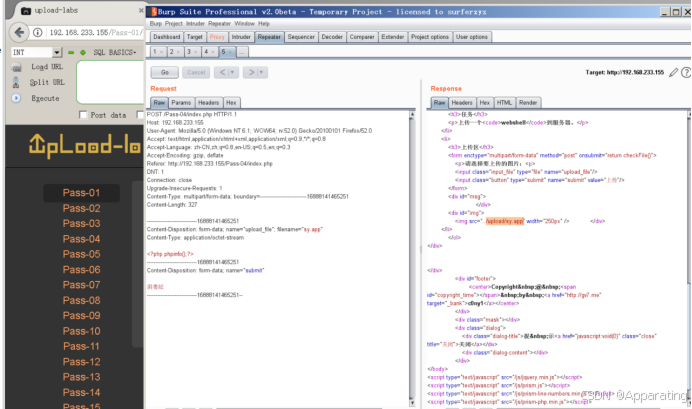Open the Window menu in Burp
The width and height of the screenshot is (692, 409).
pos(244,24)
